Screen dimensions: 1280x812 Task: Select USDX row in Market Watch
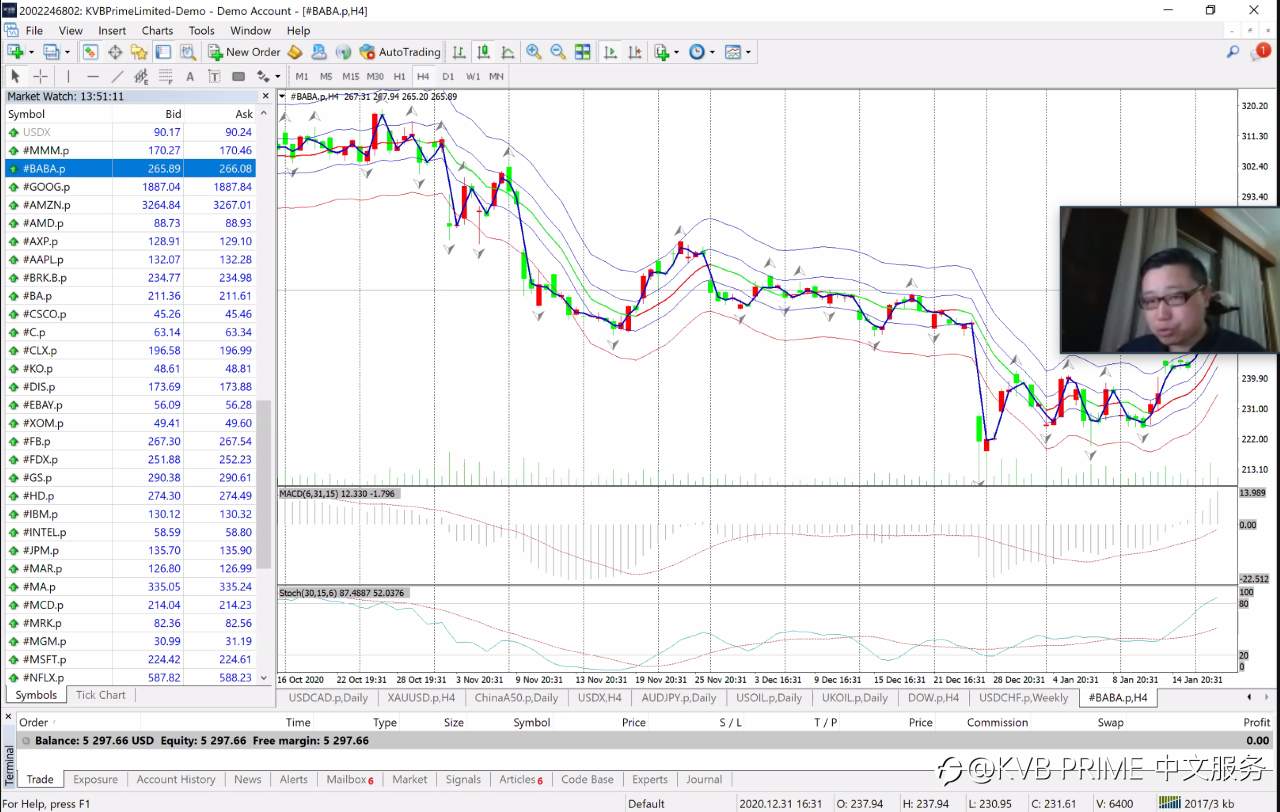pyautogui.click(x=130, y=132)
